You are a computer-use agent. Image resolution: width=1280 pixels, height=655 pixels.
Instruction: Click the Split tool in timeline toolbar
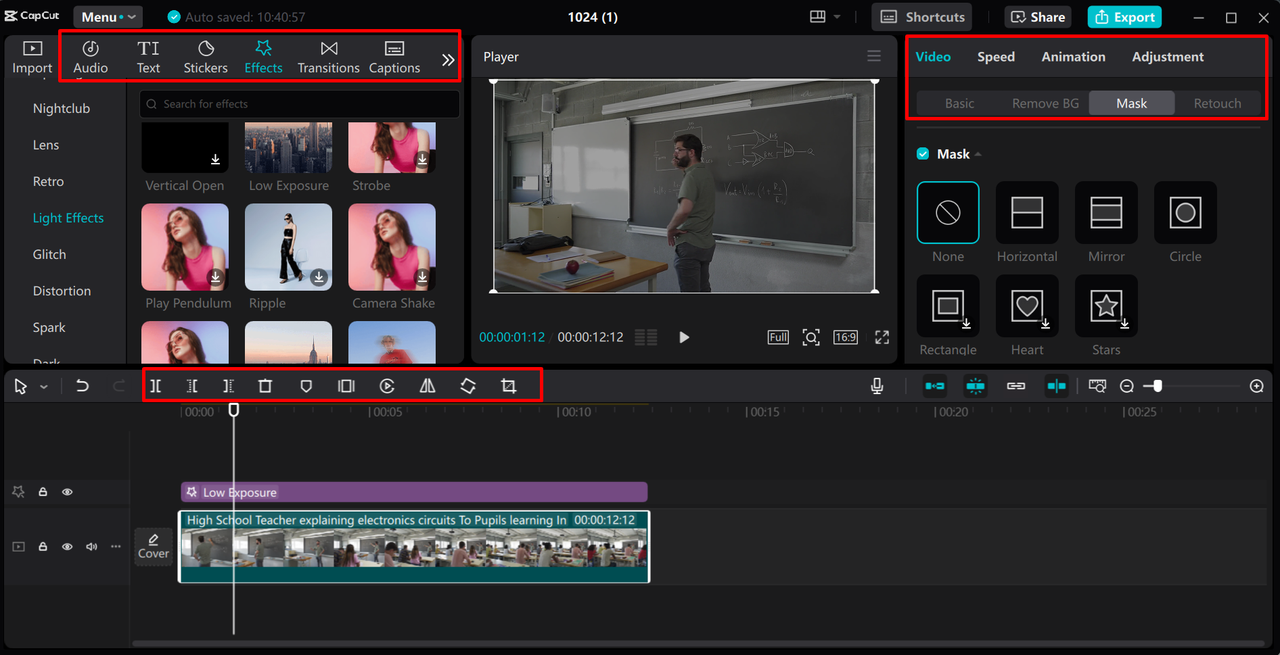click(x=156, y=386)
